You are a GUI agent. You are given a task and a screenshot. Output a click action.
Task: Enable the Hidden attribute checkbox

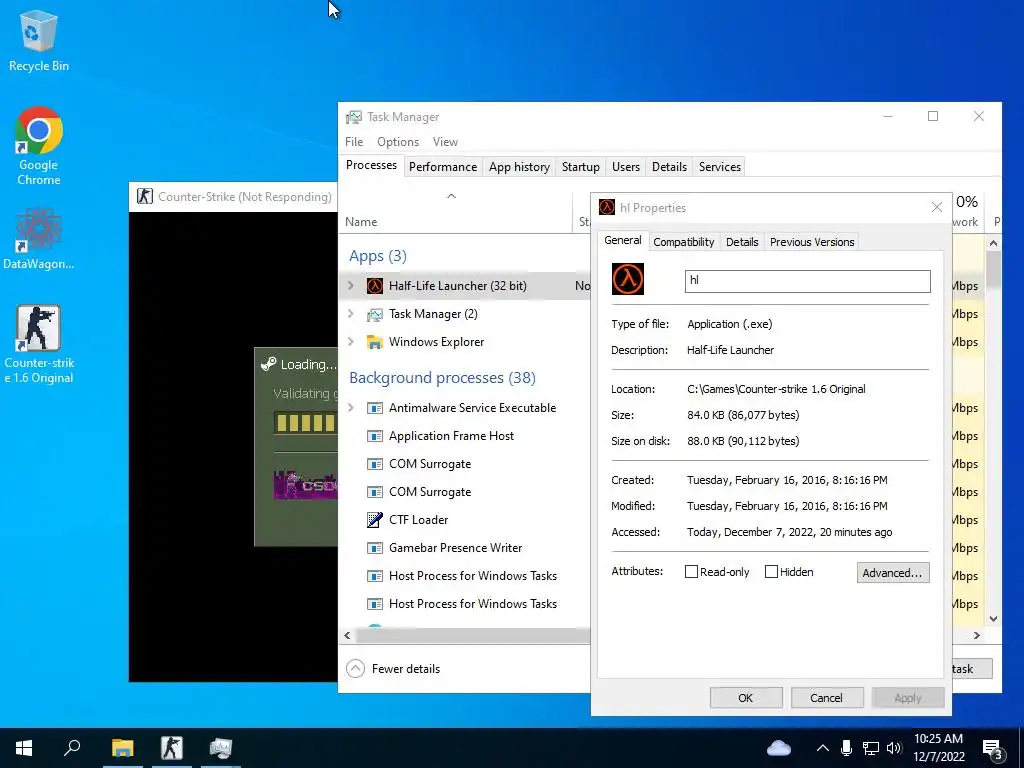click(771, 571)
